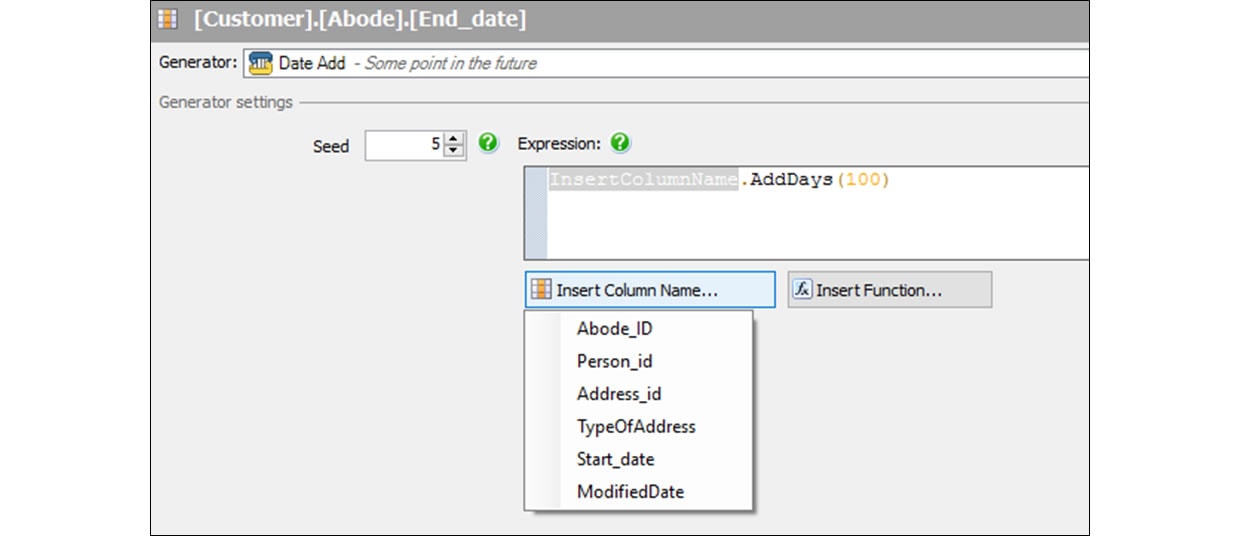Click inside the Expression editor box
This screenshot has height=536, width=1240.
pos(806,213)
